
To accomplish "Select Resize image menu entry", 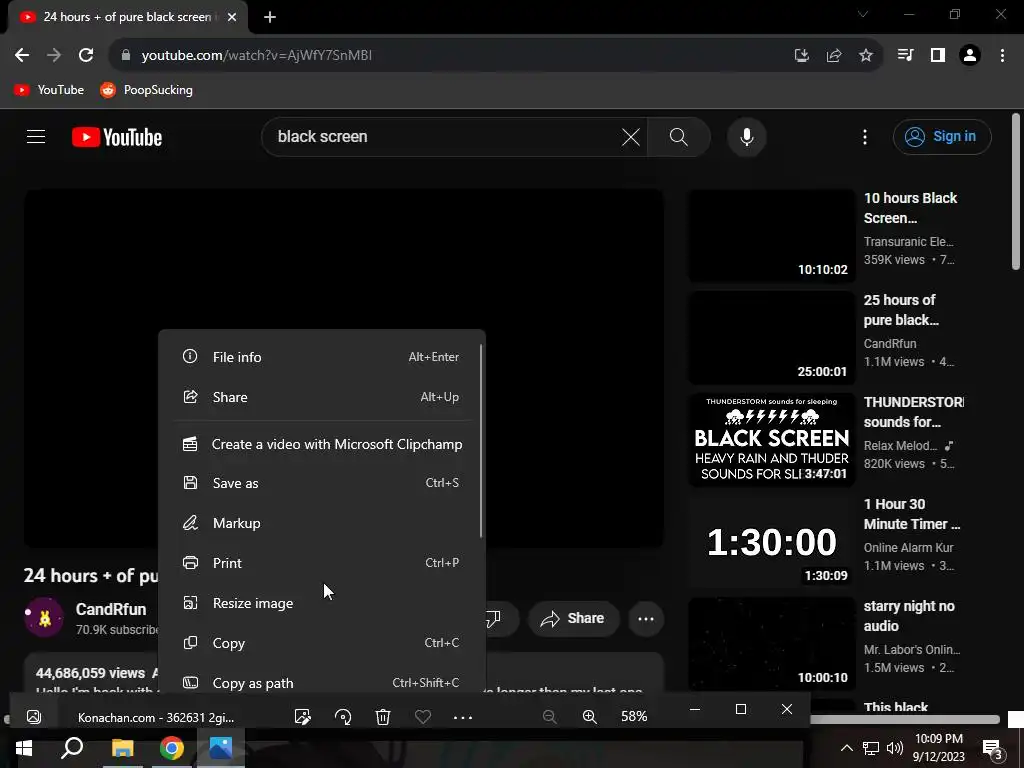I will tap(321, 603).
